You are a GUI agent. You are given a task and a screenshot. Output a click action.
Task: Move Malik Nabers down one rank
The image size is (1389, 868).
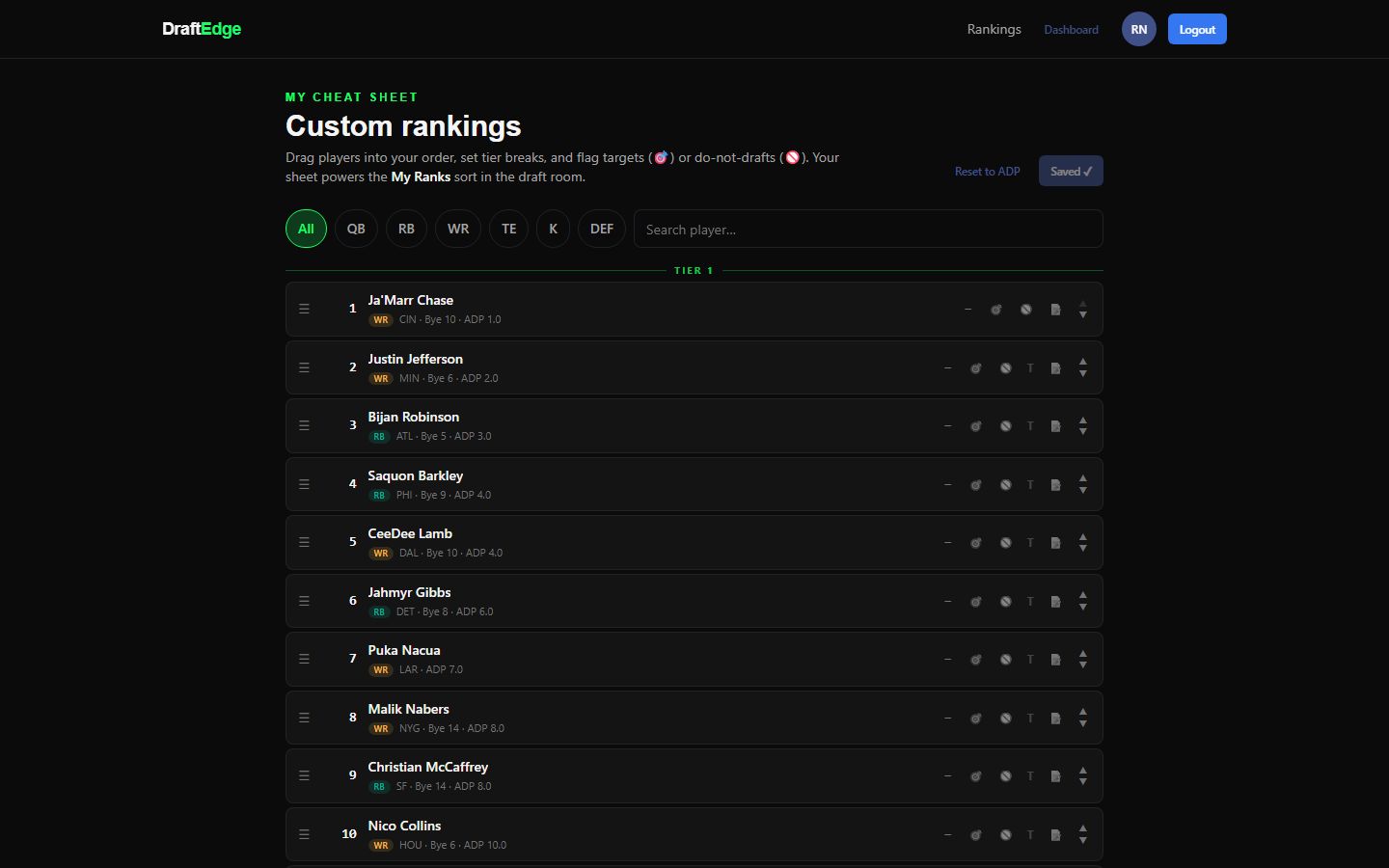[x=1083, y=724]
